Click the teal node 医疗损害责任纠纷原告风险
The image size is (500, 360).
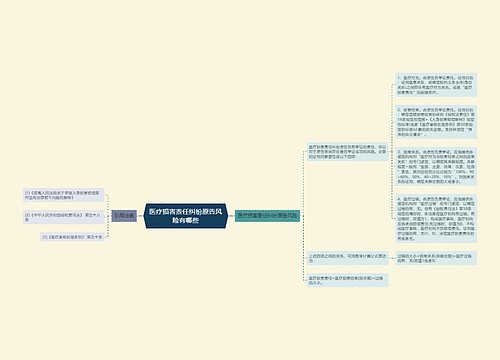point(268,216)
